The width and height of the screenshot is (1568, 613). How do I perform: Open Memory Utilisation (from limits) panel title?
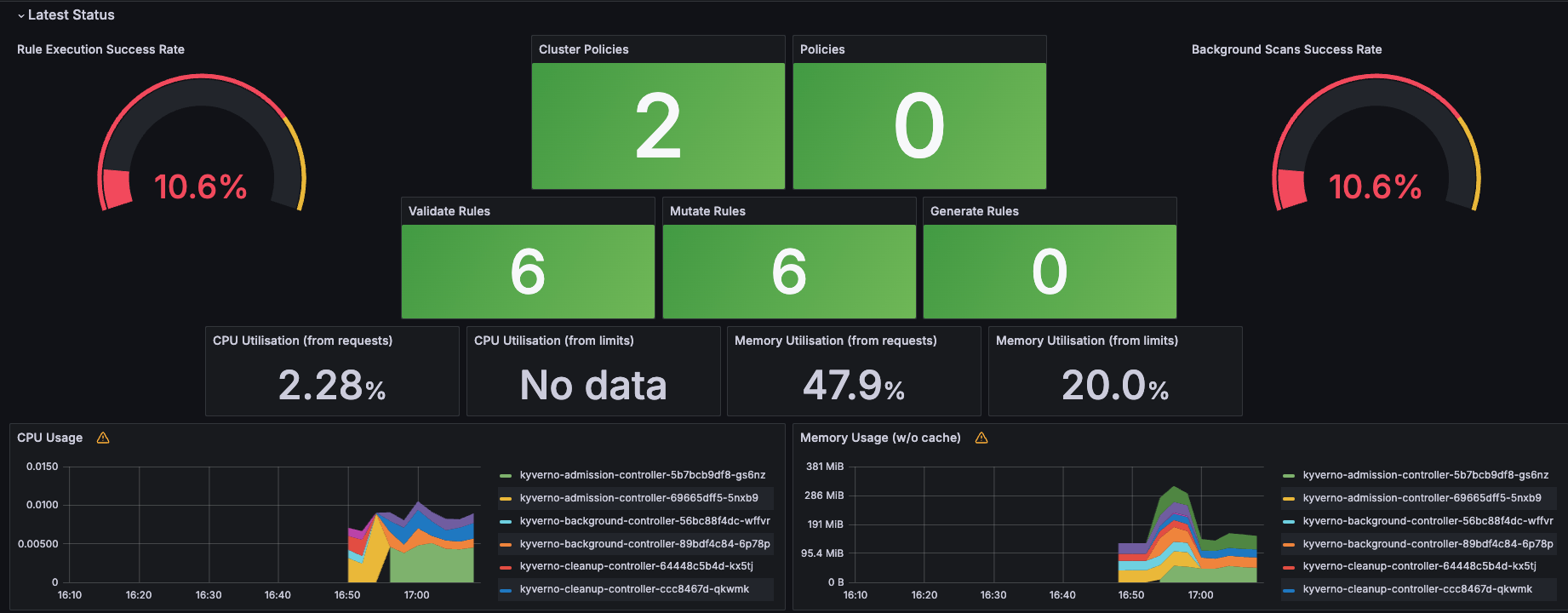1087,341
